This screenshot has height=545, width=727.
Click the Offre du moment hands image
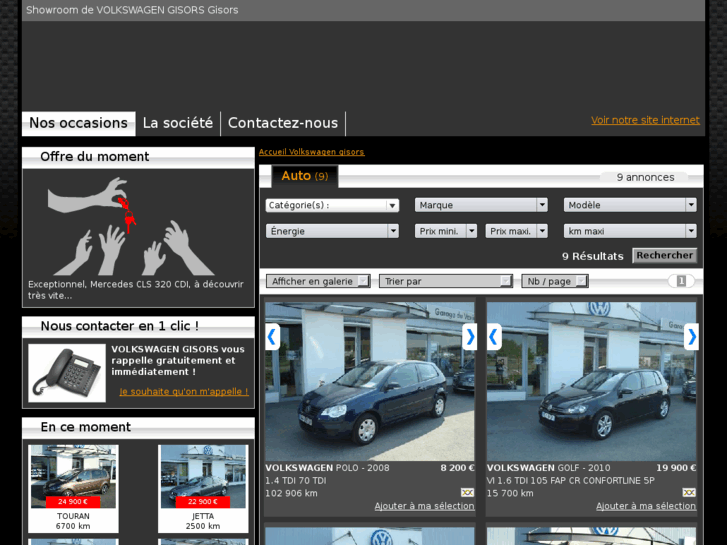tap(131, 226)
